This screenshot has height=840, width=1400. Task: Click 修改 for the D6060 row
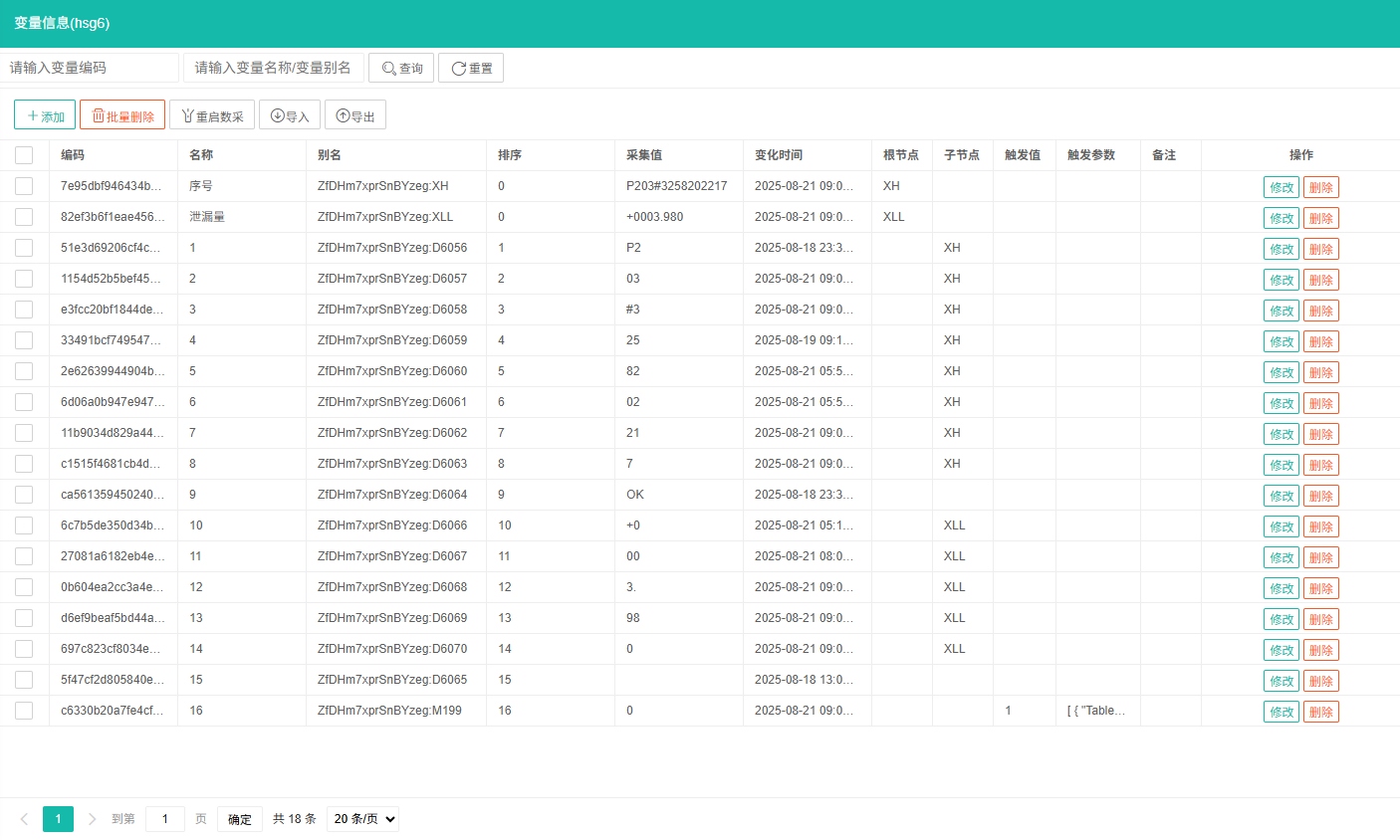click(1282, 372)
